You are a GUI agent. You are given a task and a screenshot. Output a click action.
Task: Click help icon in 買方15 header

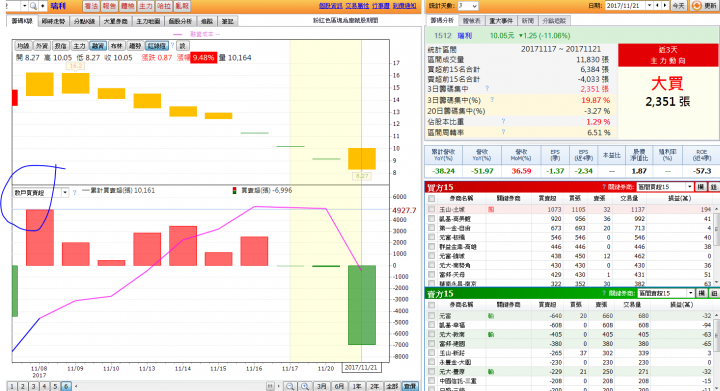click(x=604, y=187)
